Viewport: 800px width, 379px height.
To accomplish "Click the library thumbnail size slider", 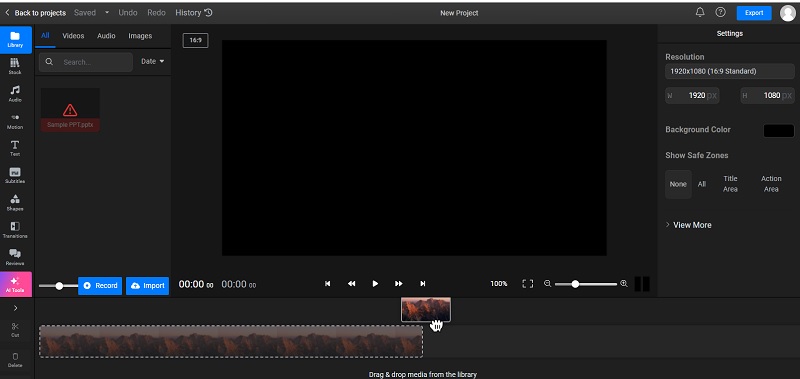I will point(58,286).
